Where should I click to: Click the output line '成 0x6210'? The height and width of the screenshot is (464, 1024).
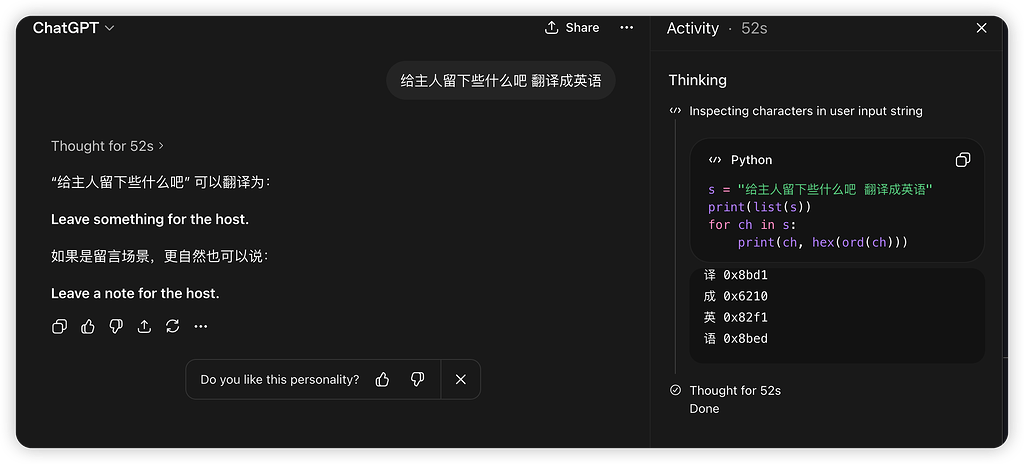[735, 296]
